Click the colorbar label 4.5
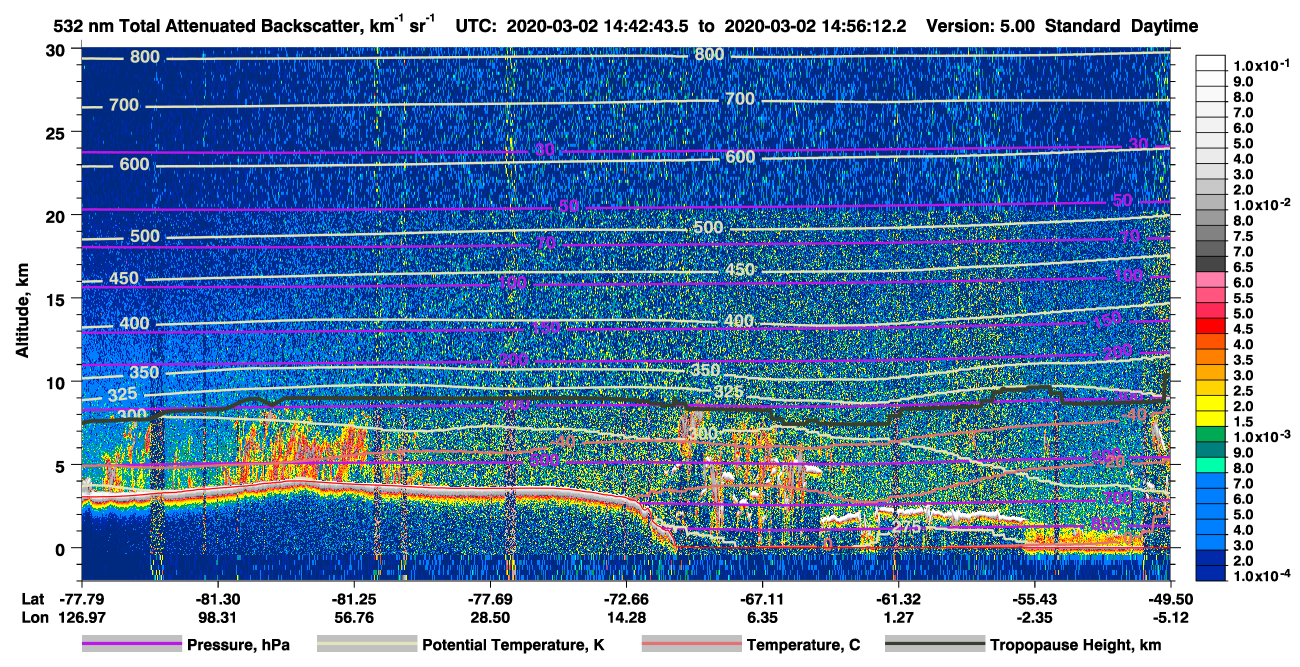Screen dimensions: 1300x667 tap(1243, 328)
